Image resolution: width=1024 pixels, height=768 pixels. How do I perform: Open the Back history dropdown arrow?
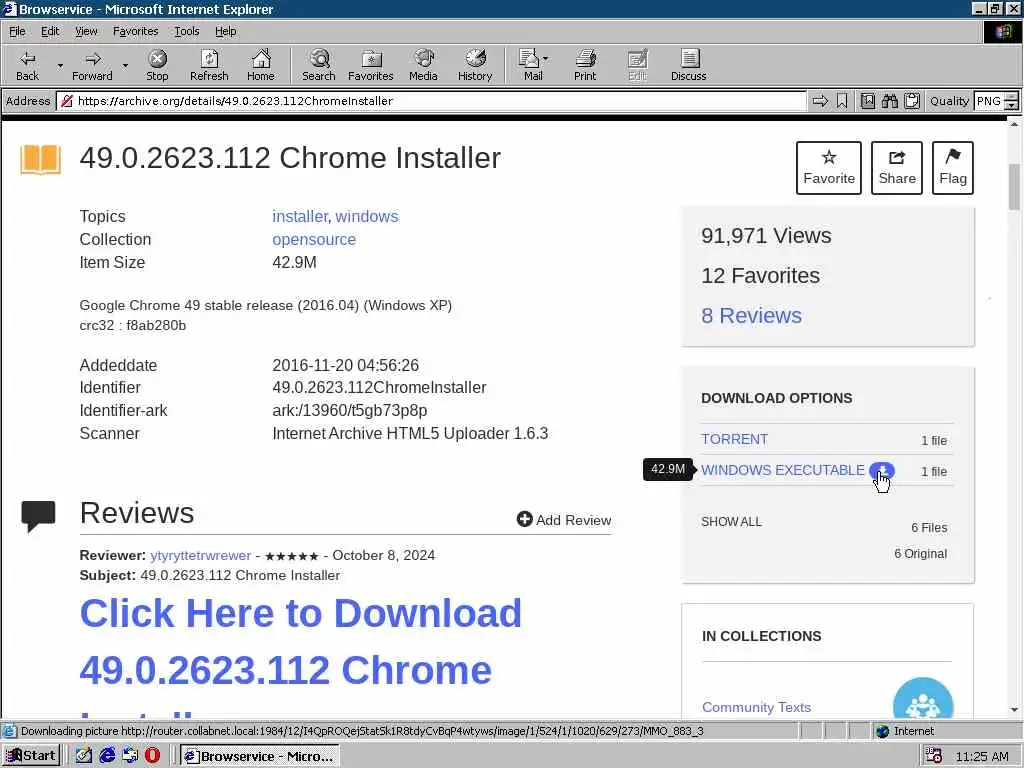point(60,65)
